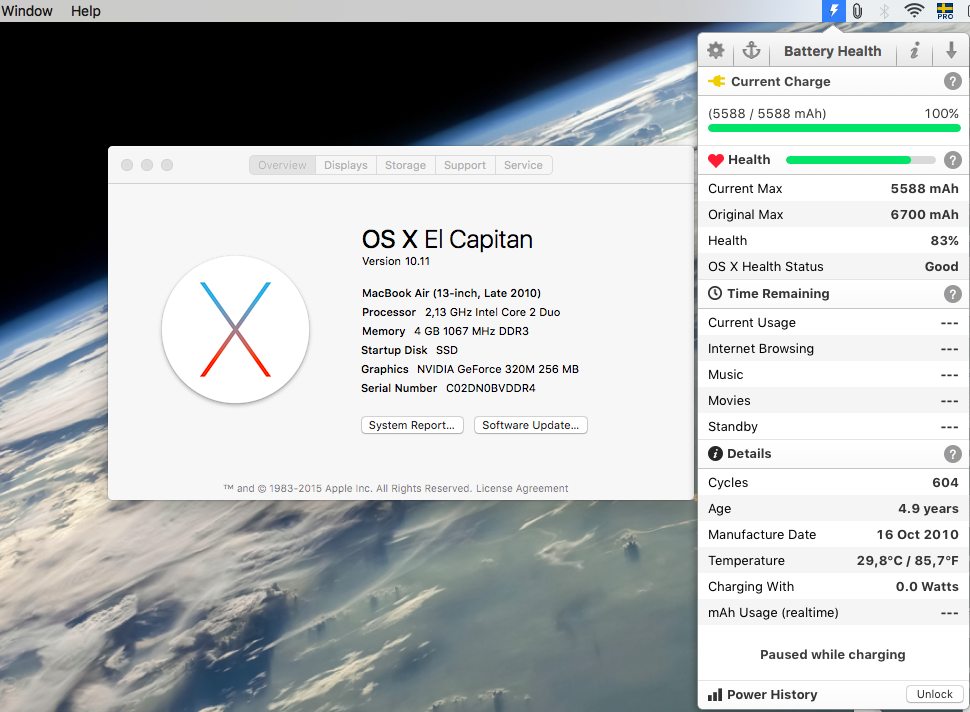Viewport: 970px width, 712px height.
Task: Open the Help menu
Action: point(85,11)
